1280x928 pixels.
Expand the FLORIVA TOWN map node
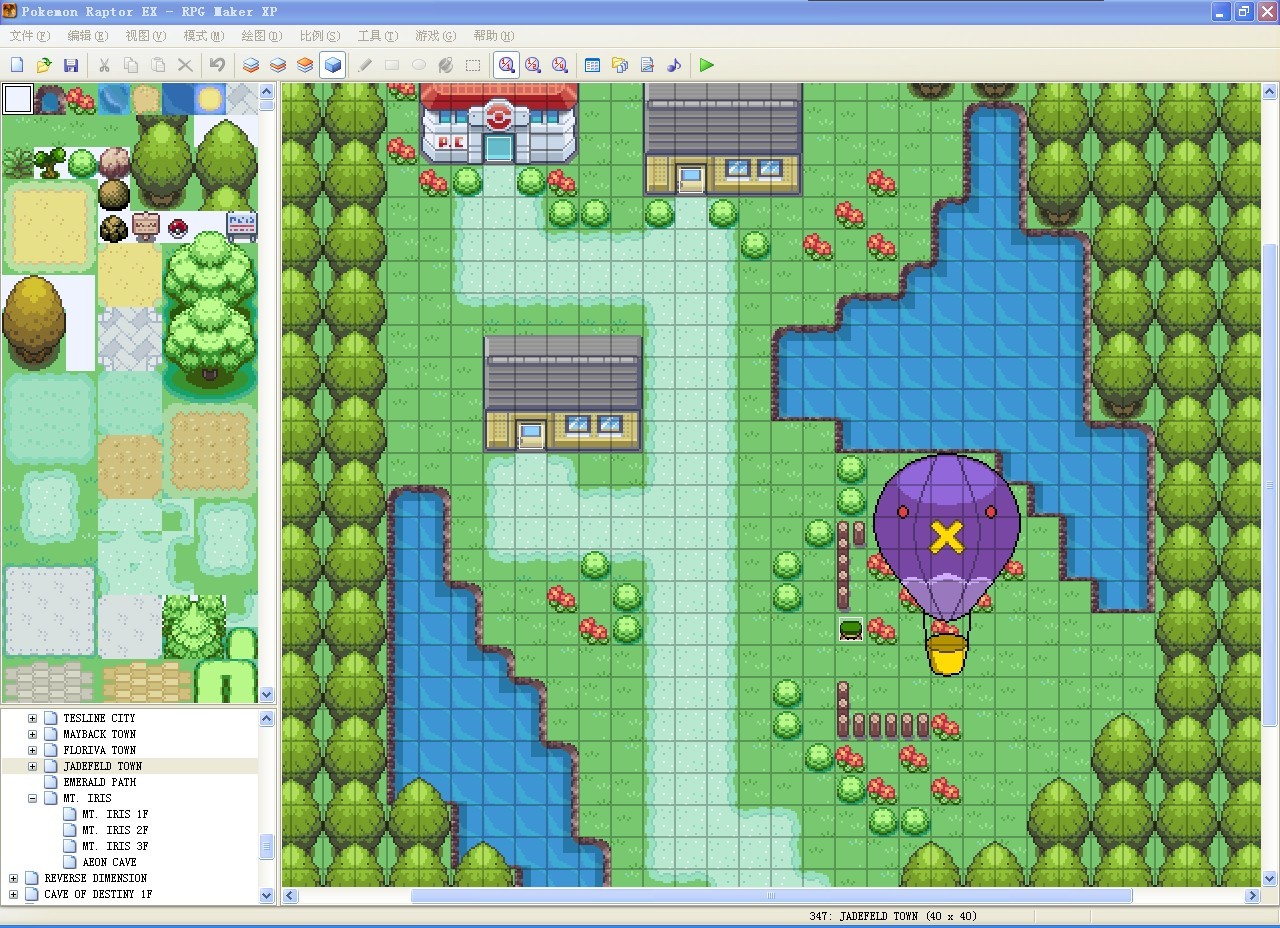click(32, 750)
